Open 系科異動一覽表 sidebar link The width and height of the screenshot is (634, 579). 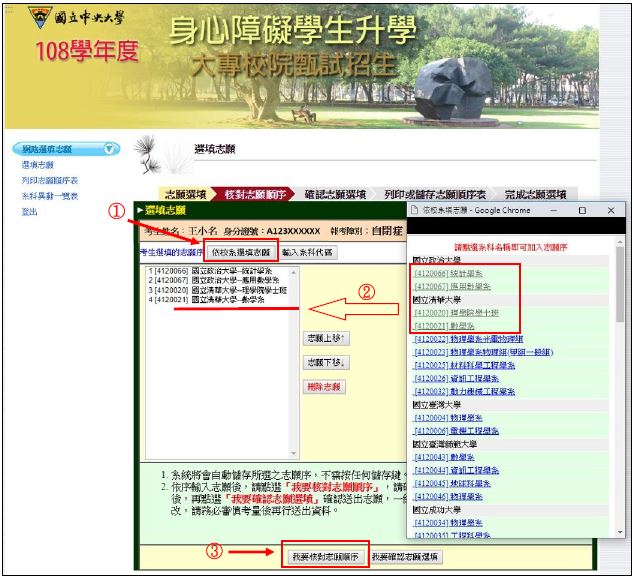point(50,196)
